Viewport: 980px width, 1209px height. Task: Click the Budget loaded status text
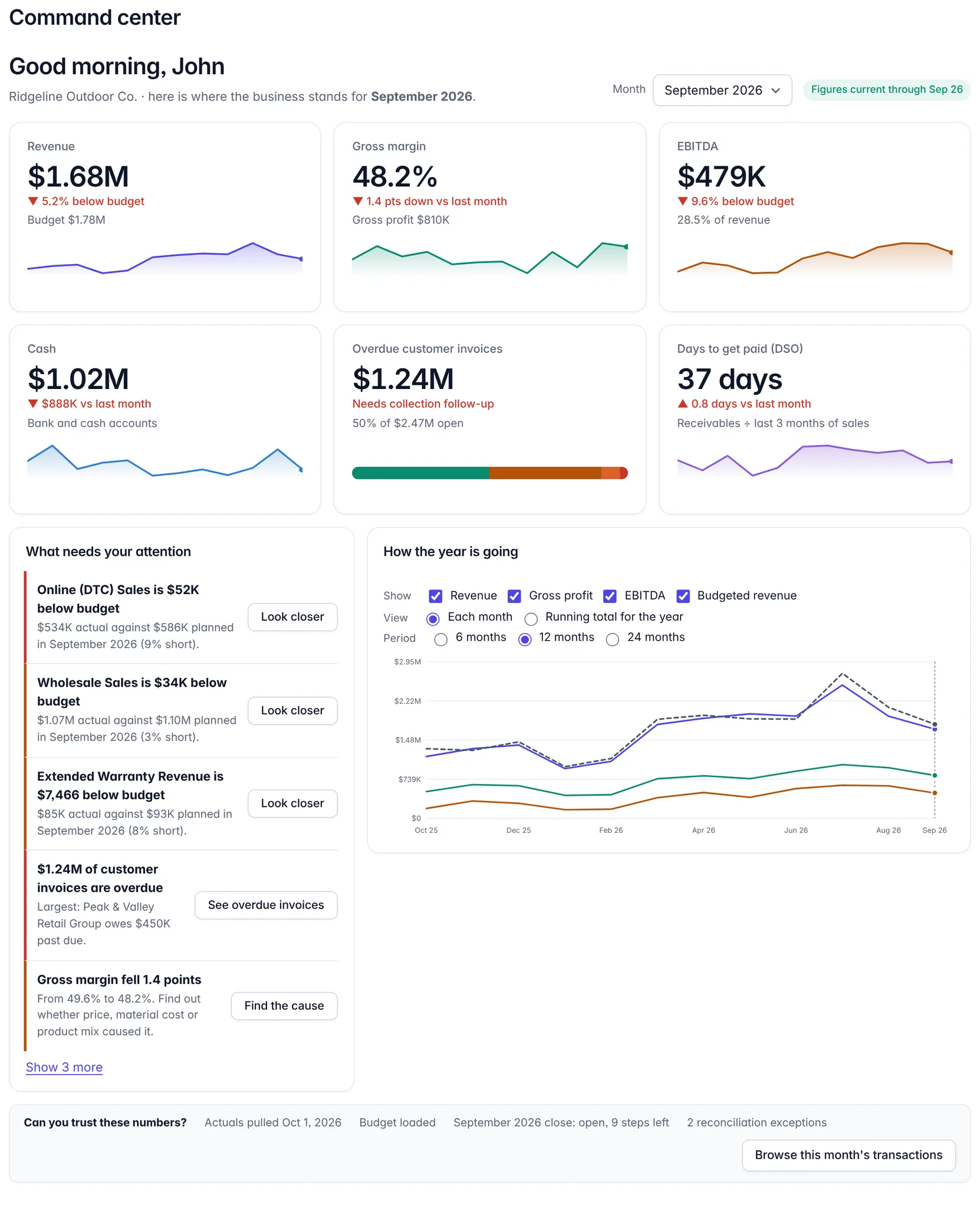pyautogui.click(x=397, y=1123)
